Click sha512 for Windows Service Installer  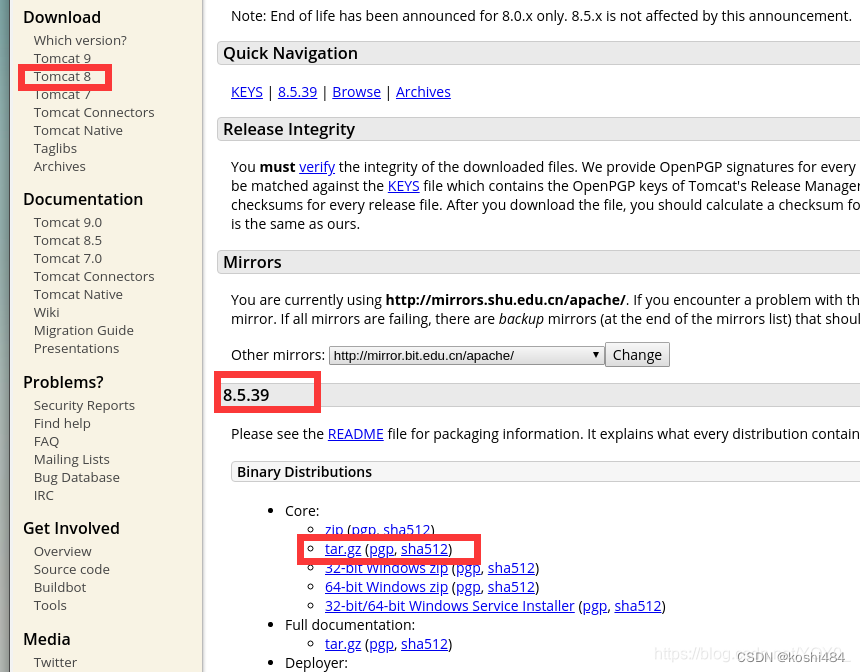[638, 606]
